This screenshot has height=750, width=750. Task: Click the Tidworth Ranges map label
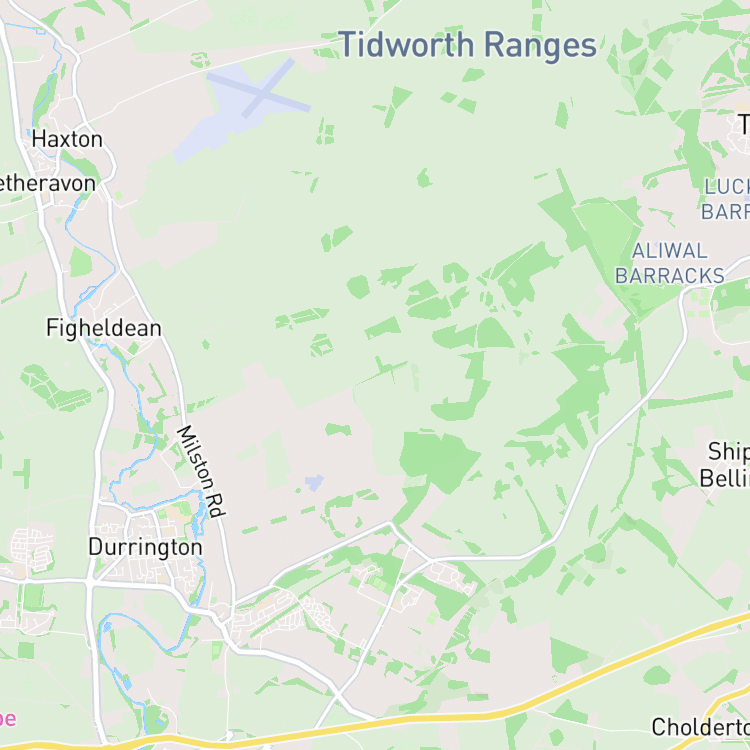click(467, 45)
